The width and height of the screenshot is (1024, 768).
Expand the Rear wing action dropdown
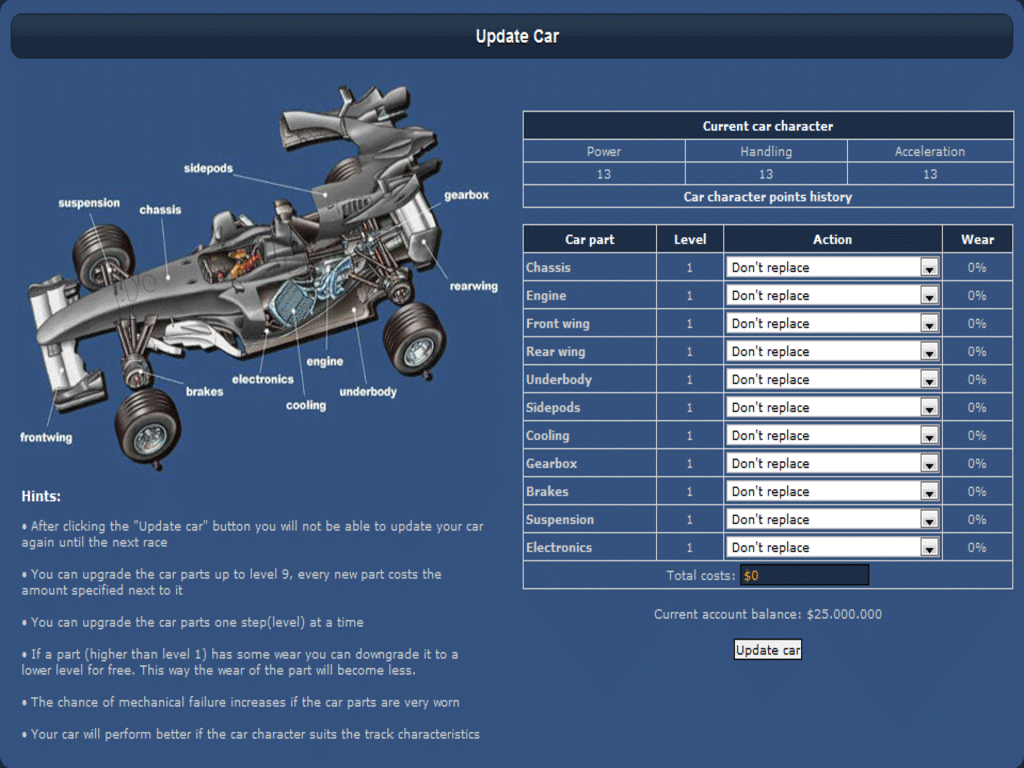tap(832, 351)
